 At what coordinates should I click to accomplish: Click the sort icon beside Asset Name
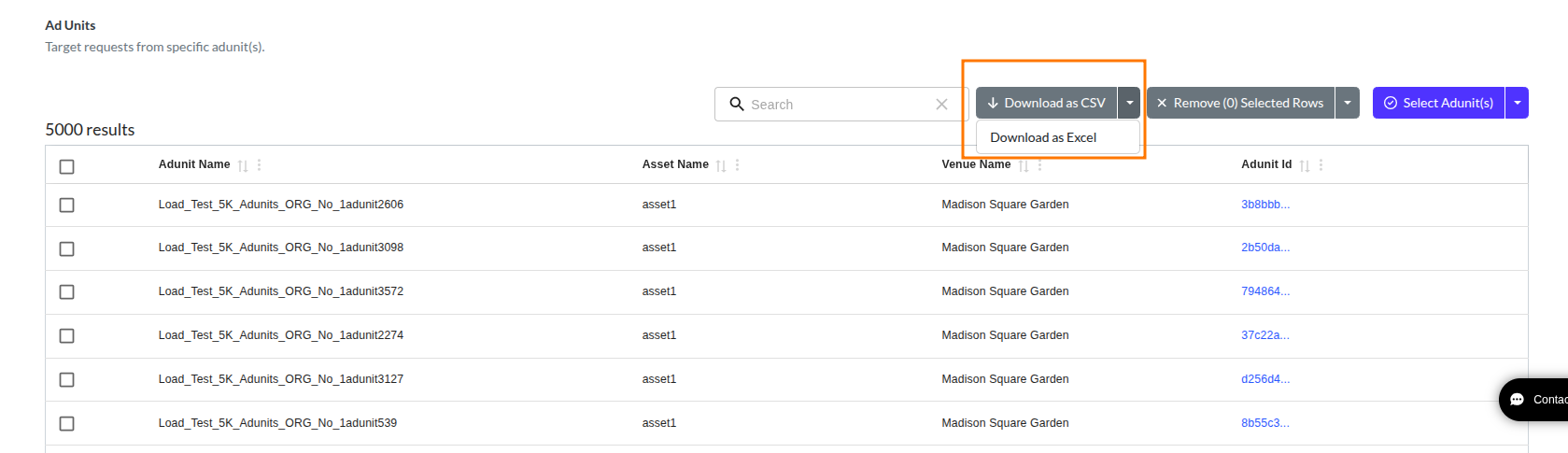(721, 165)
